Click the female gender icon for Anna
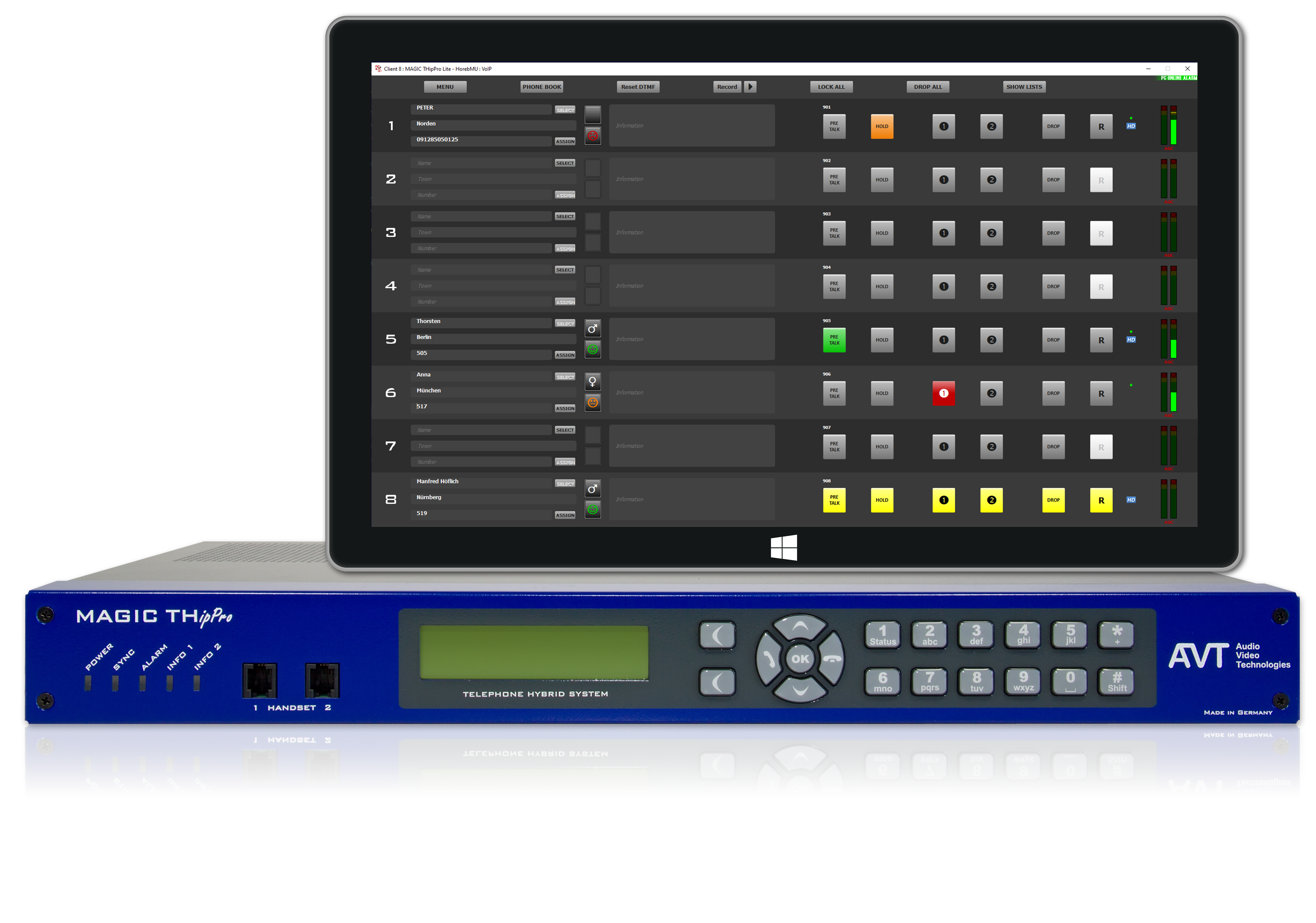Image resolution: width=1316 pixels, height=923 pixels. (x=592, y=382)
